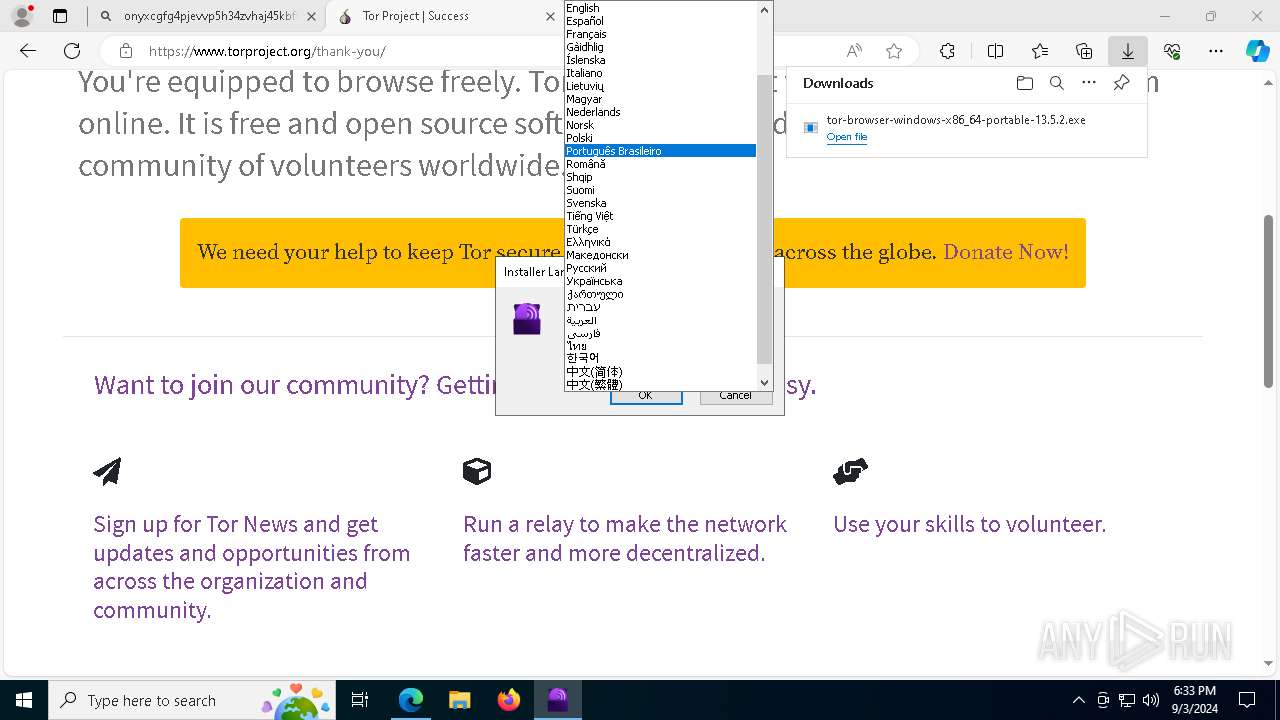Screen dimensions: 1280x720
Task: Choose Italiano in the language dropdown
Action: click(x=660, y=73)
